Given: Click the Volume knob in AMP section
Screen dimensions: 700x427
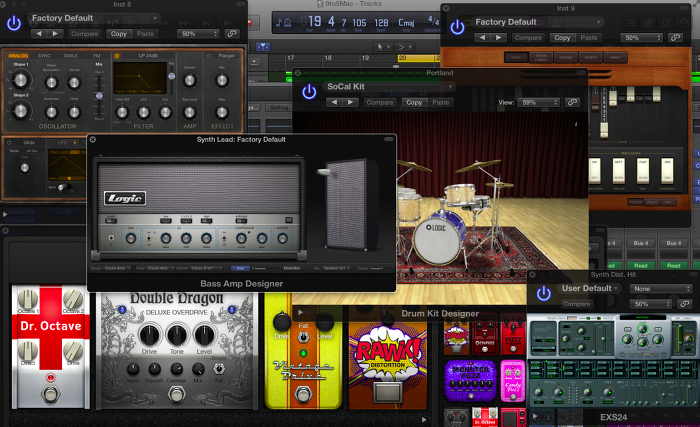Looking at the screenshot, I should [x=190, y=80].
